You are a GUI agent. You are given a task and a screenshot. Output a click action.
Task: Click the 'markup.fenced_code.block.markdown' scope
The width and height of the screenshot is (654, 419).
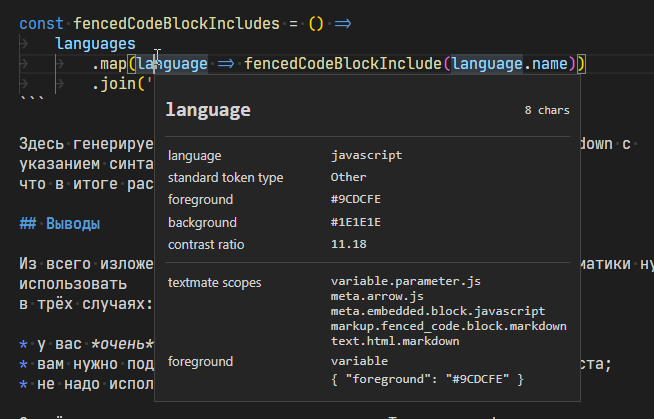(x=449, y=326)
